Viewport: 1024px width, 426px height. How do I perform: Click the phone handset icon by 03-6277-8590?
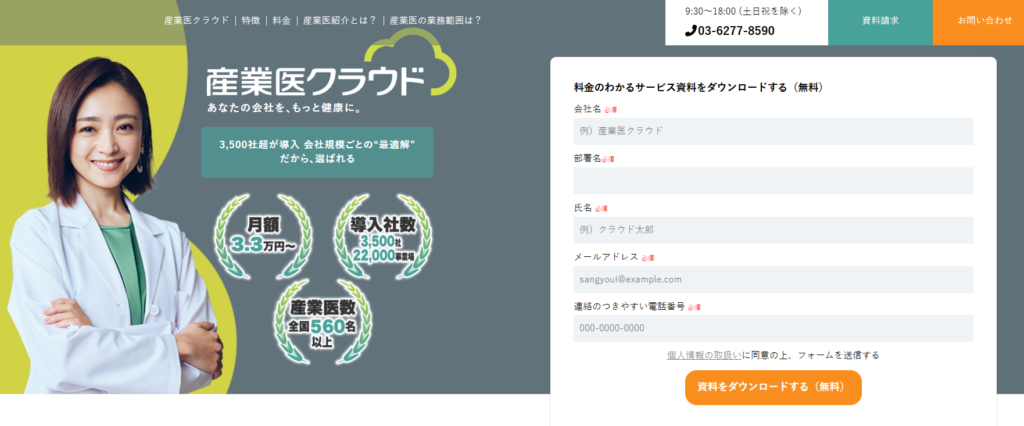coord(690,31)
